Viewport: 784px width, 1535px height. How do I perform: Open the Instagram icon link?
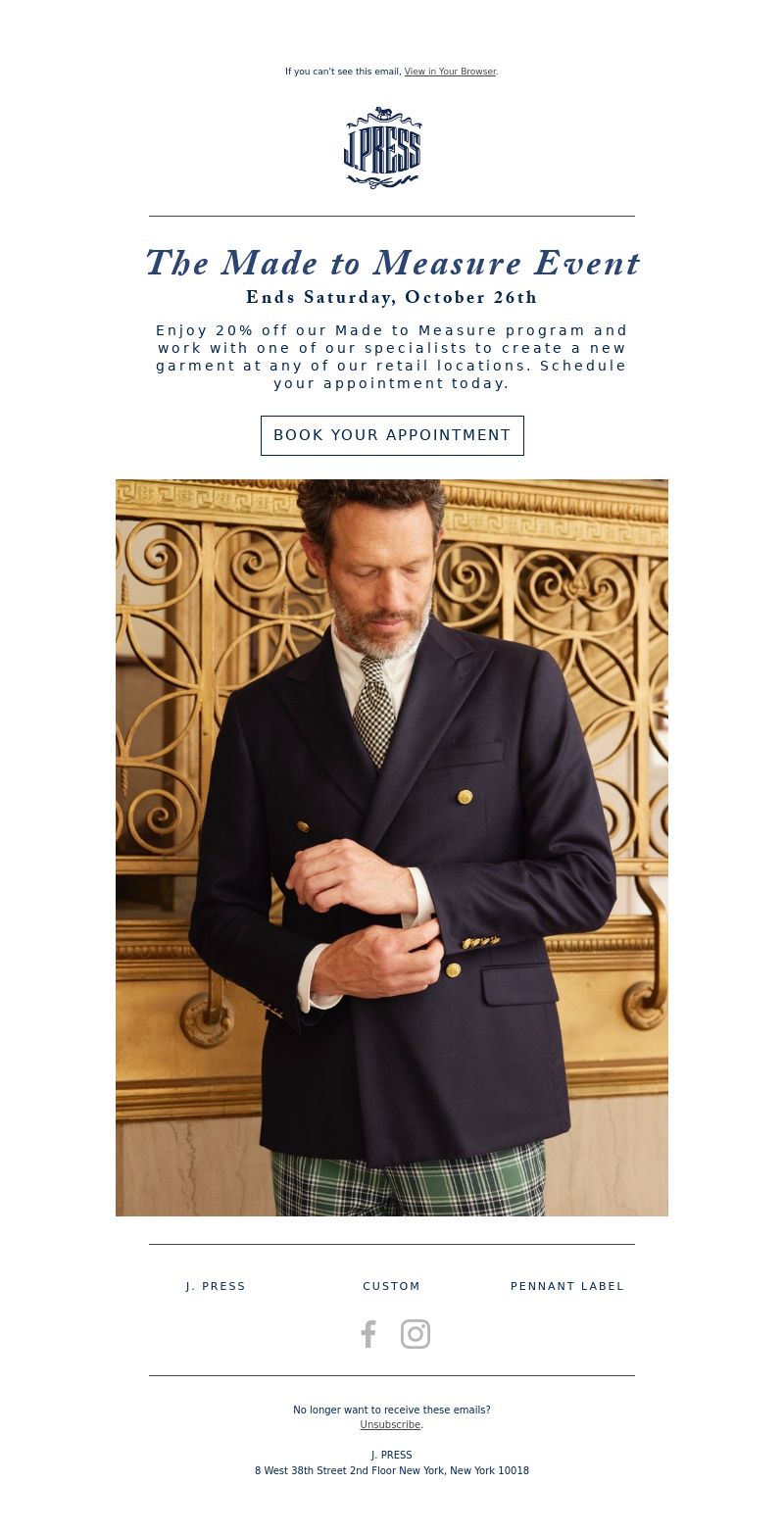(x=416, y=1334)
